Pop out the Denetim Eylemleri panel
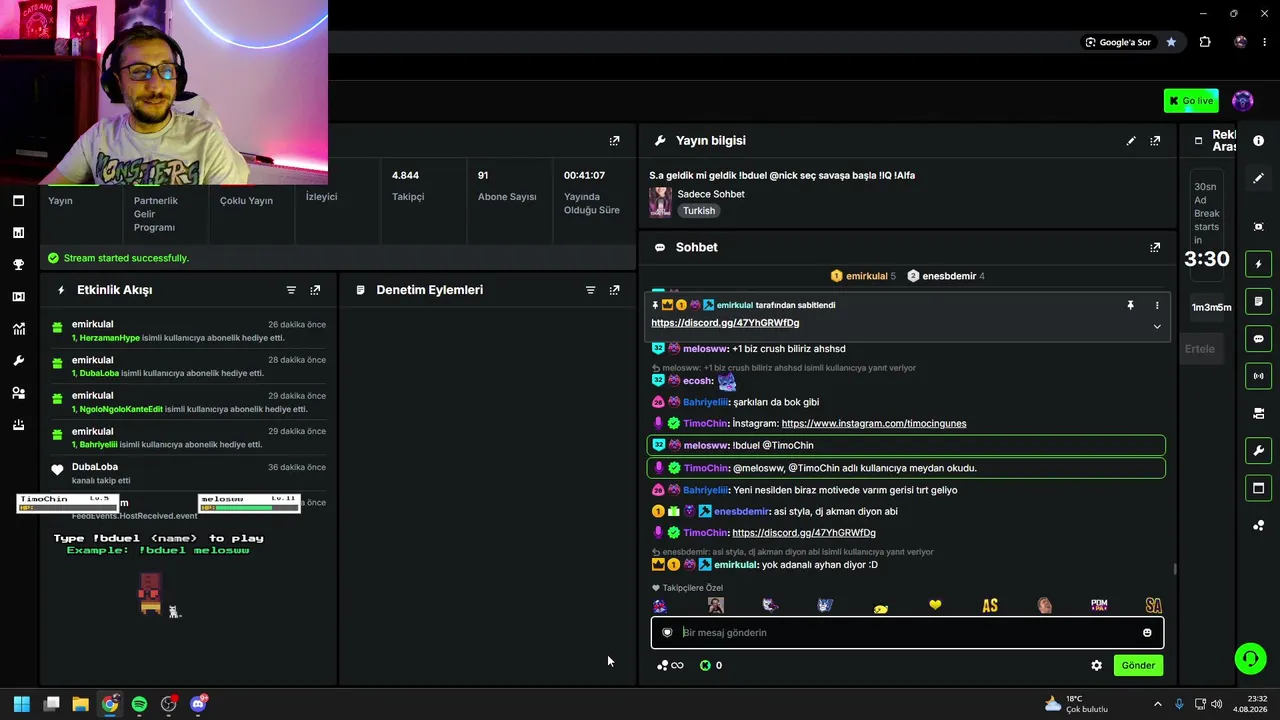Screen dimensions: 1280x720 click(614, 290)
